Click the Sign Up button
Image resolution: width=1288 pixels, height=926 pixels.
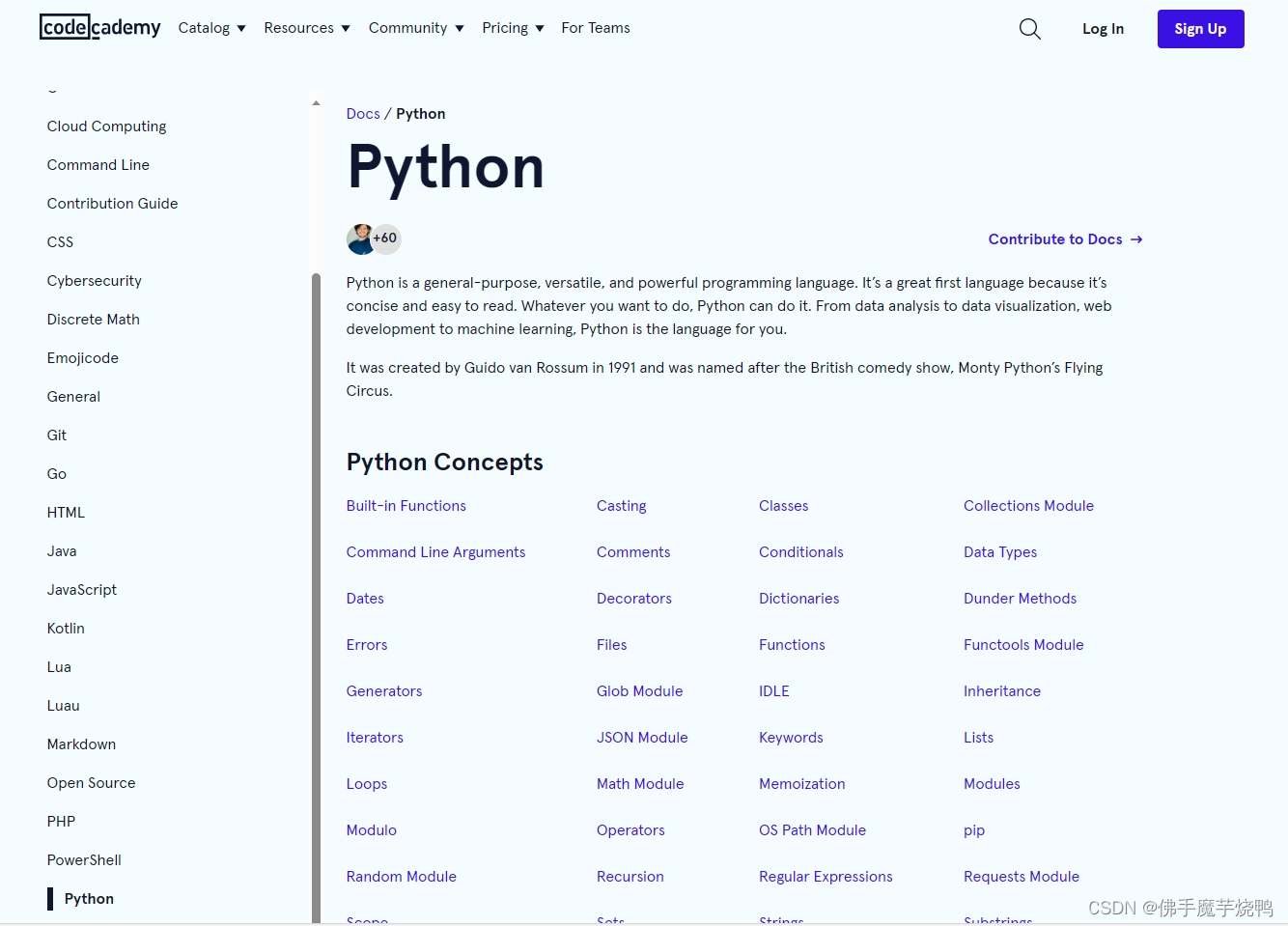pyautogui.click(x=1200, y=29)
